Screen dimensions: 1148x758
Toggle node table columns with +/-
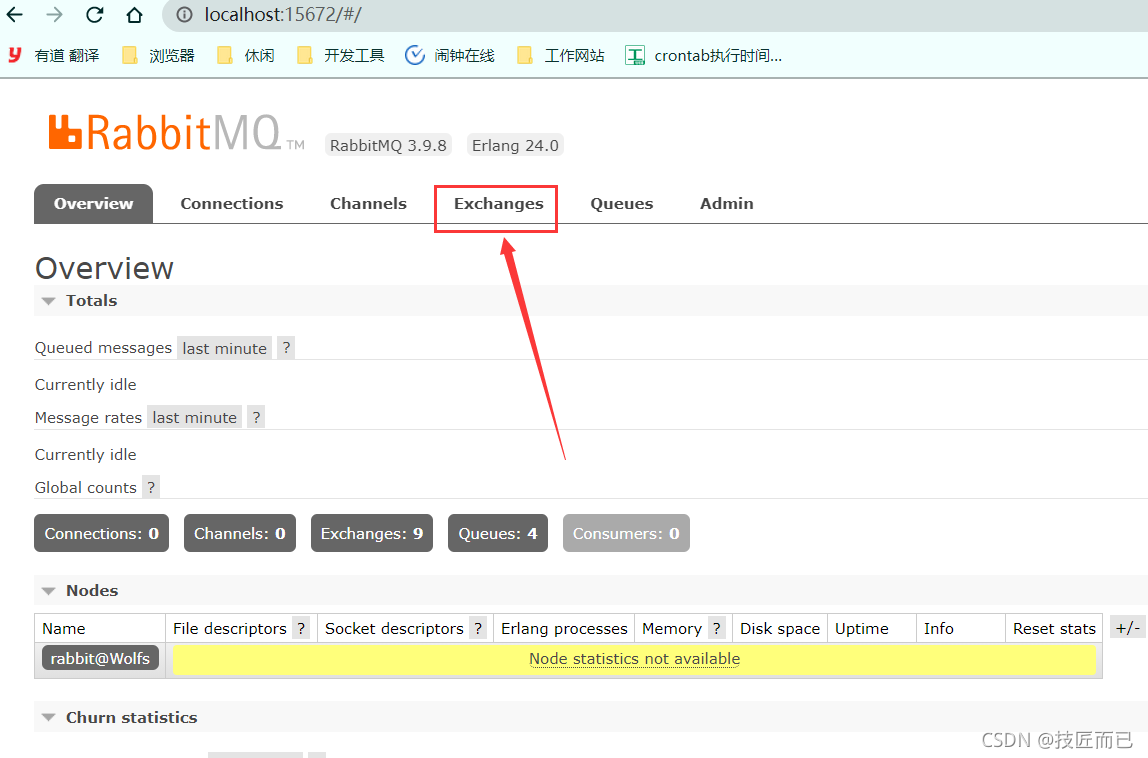point(1128,628)
